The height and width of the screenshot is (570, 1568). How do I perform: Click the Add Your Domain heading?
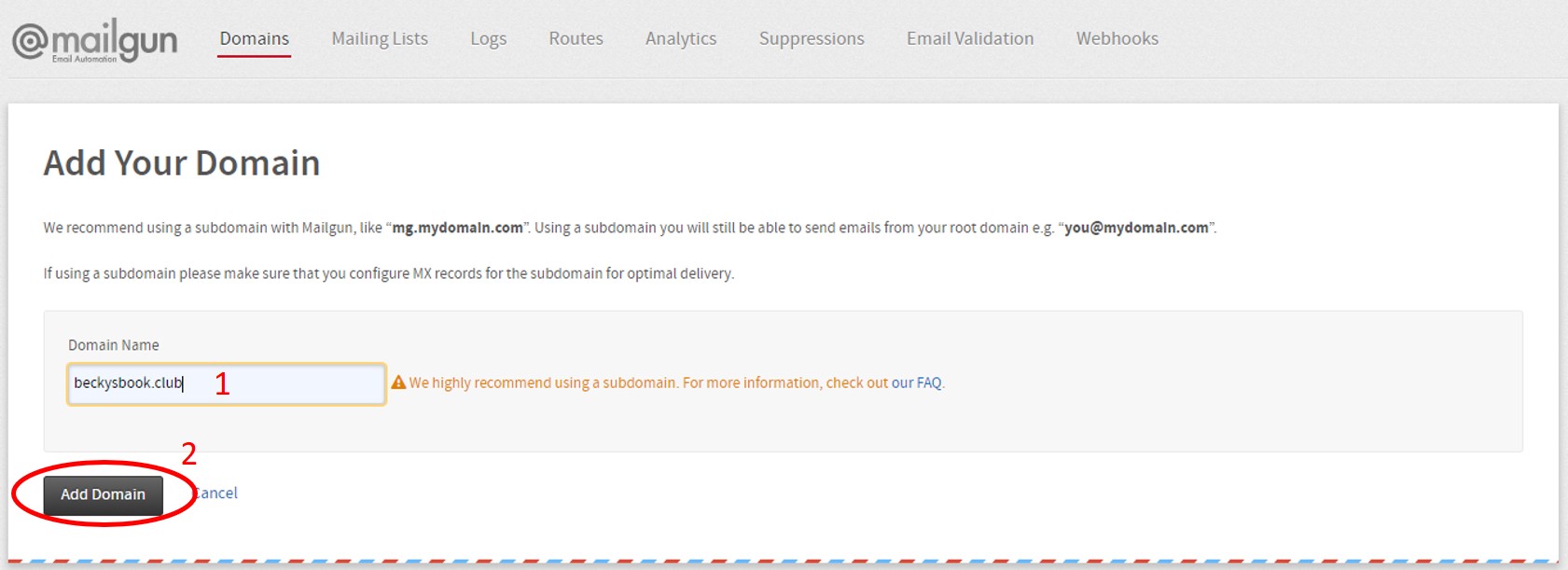coord(182,163)
